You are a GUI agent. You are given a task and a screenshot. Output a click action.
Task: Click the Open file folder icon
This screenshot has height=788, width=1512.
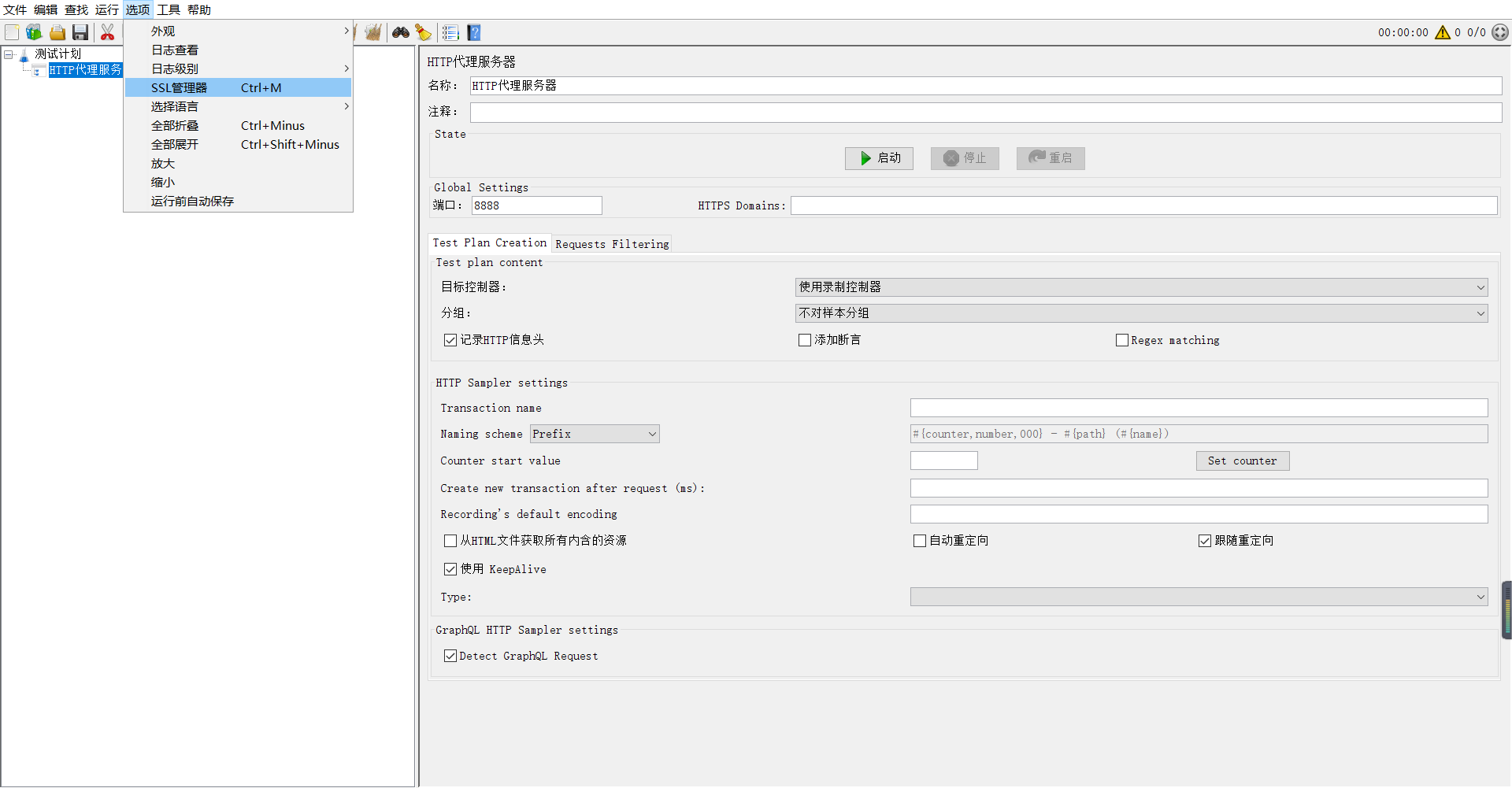click(57, 32)
